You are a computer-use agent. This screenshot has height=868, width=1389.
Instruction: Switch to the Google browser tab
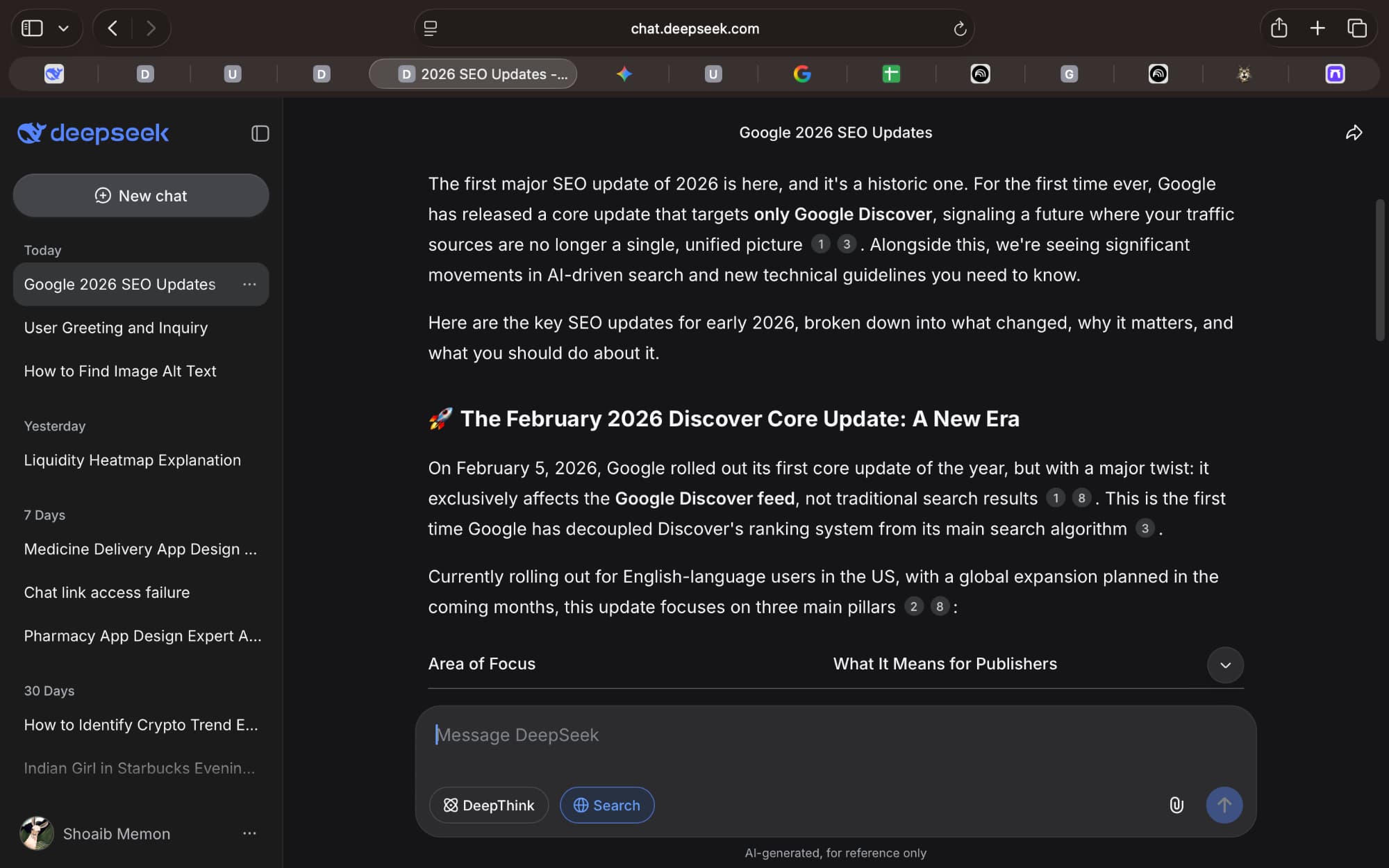[802, 74]
